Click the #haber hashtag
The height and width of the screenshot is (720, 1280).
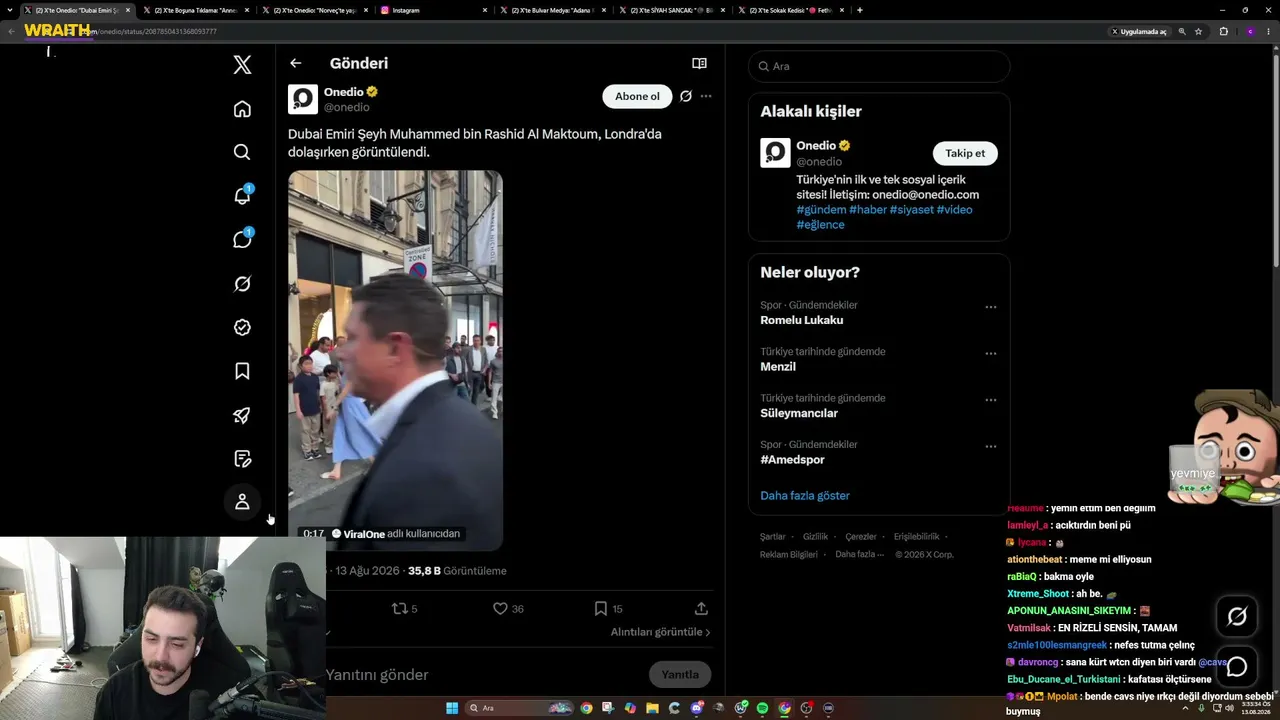click(x=867, y=210)
